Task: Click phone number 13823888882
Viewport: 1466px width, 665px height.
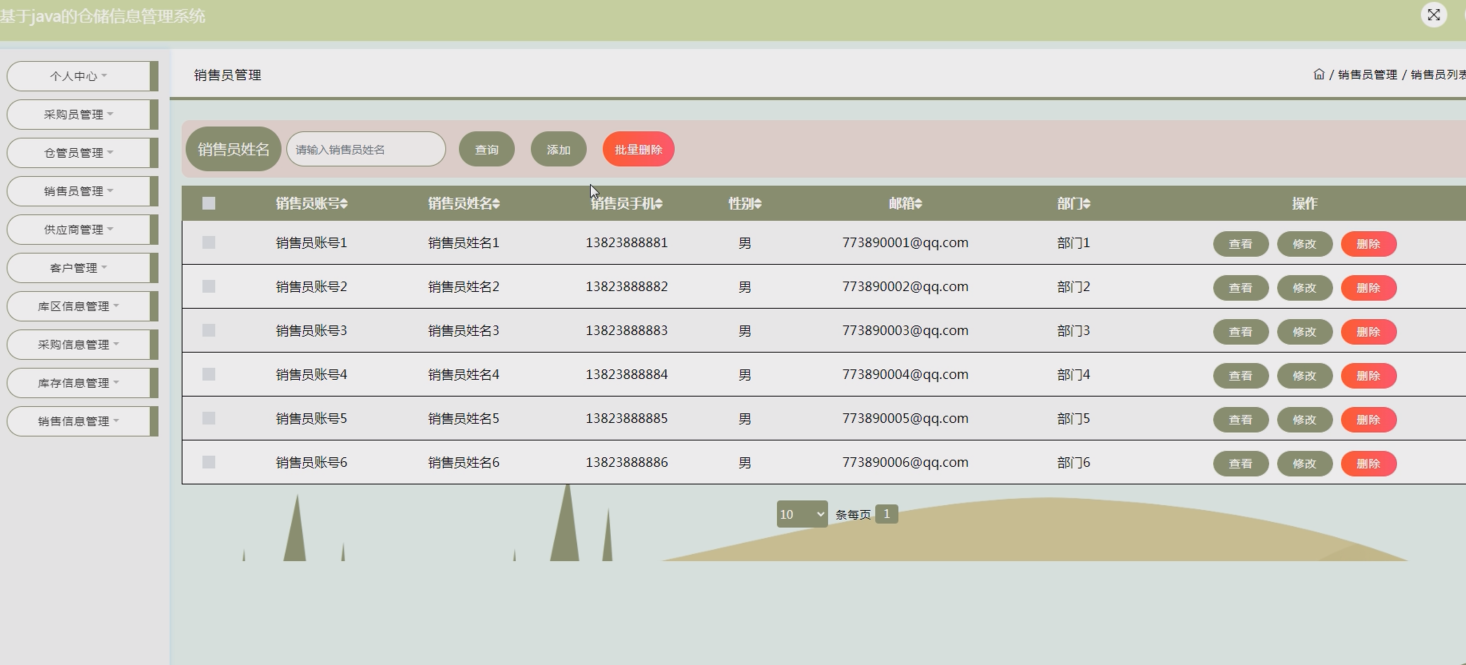Action: point(627,287)
